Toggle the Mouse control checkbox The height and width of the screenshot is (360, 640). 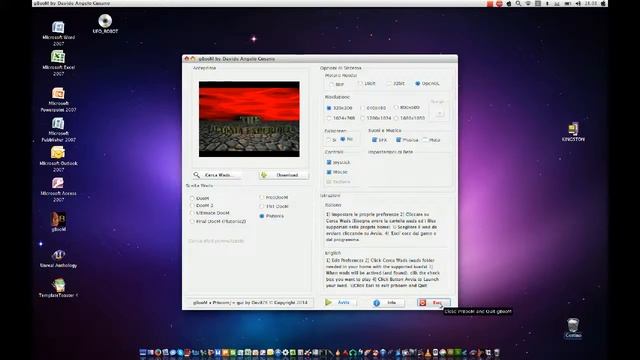pyautogui.click(x=329, y=172)
